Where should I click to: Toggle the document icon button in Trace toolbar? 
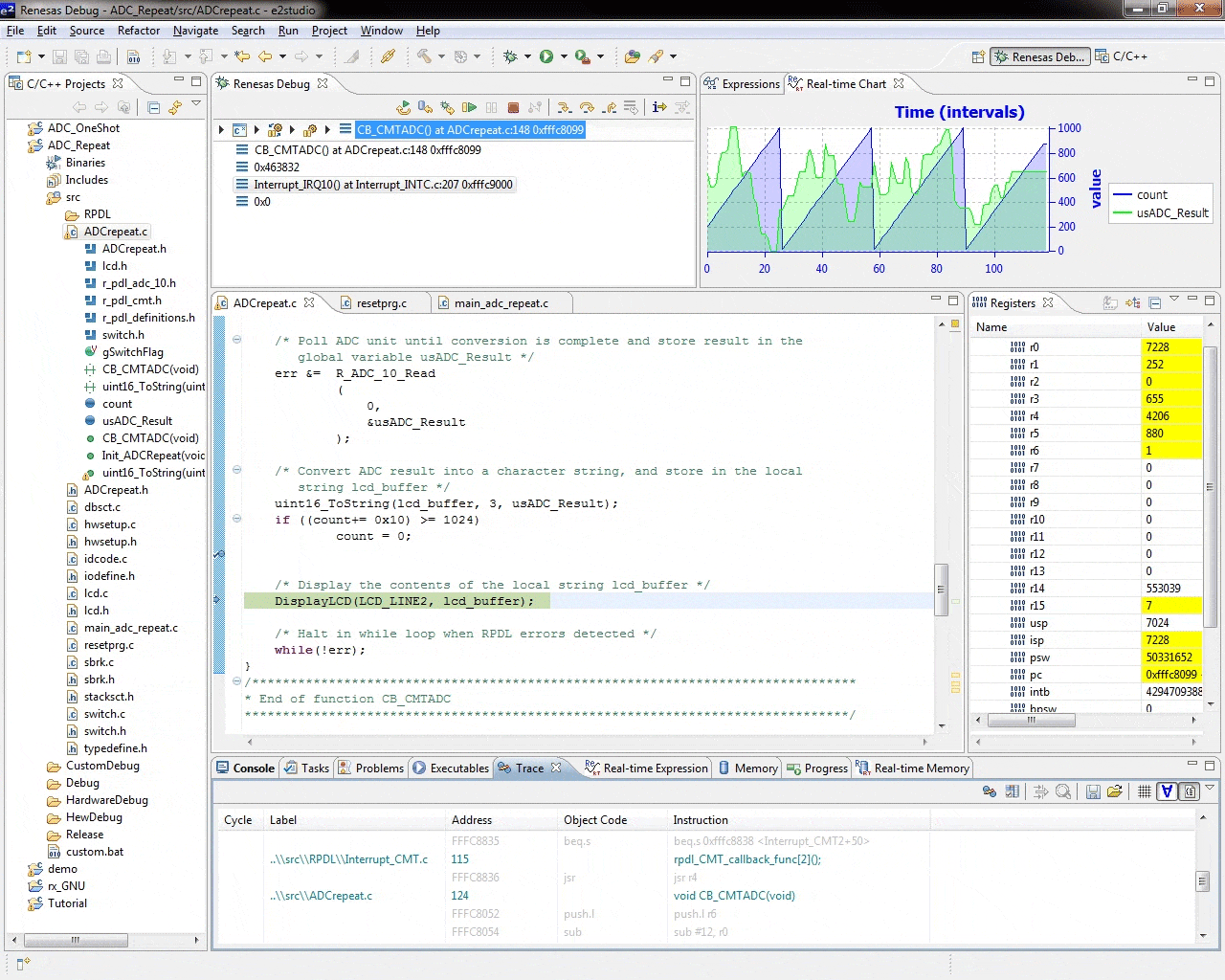point(1190,791)
